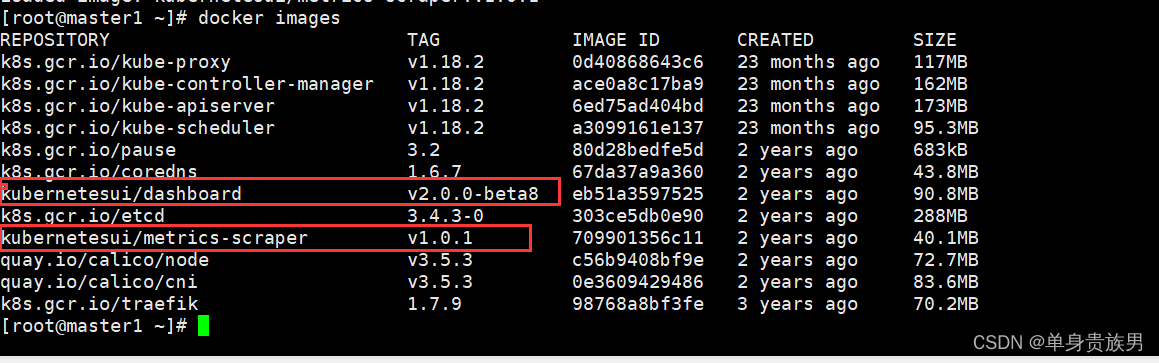Viewport: 1159px width, 363px height.
Task: Select k8s.gcr.io/kube-controller-manager text
Action: pos(187,84)
